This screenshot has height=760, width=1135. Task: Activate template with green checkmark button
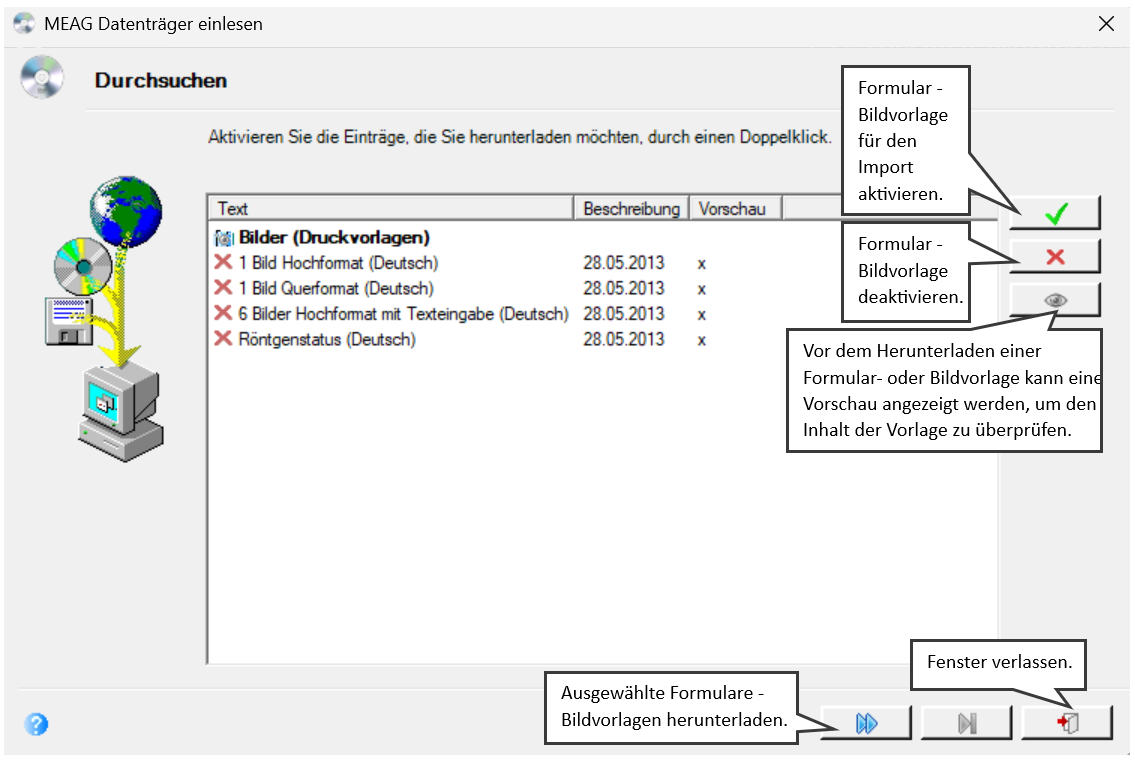(1055, 214)
